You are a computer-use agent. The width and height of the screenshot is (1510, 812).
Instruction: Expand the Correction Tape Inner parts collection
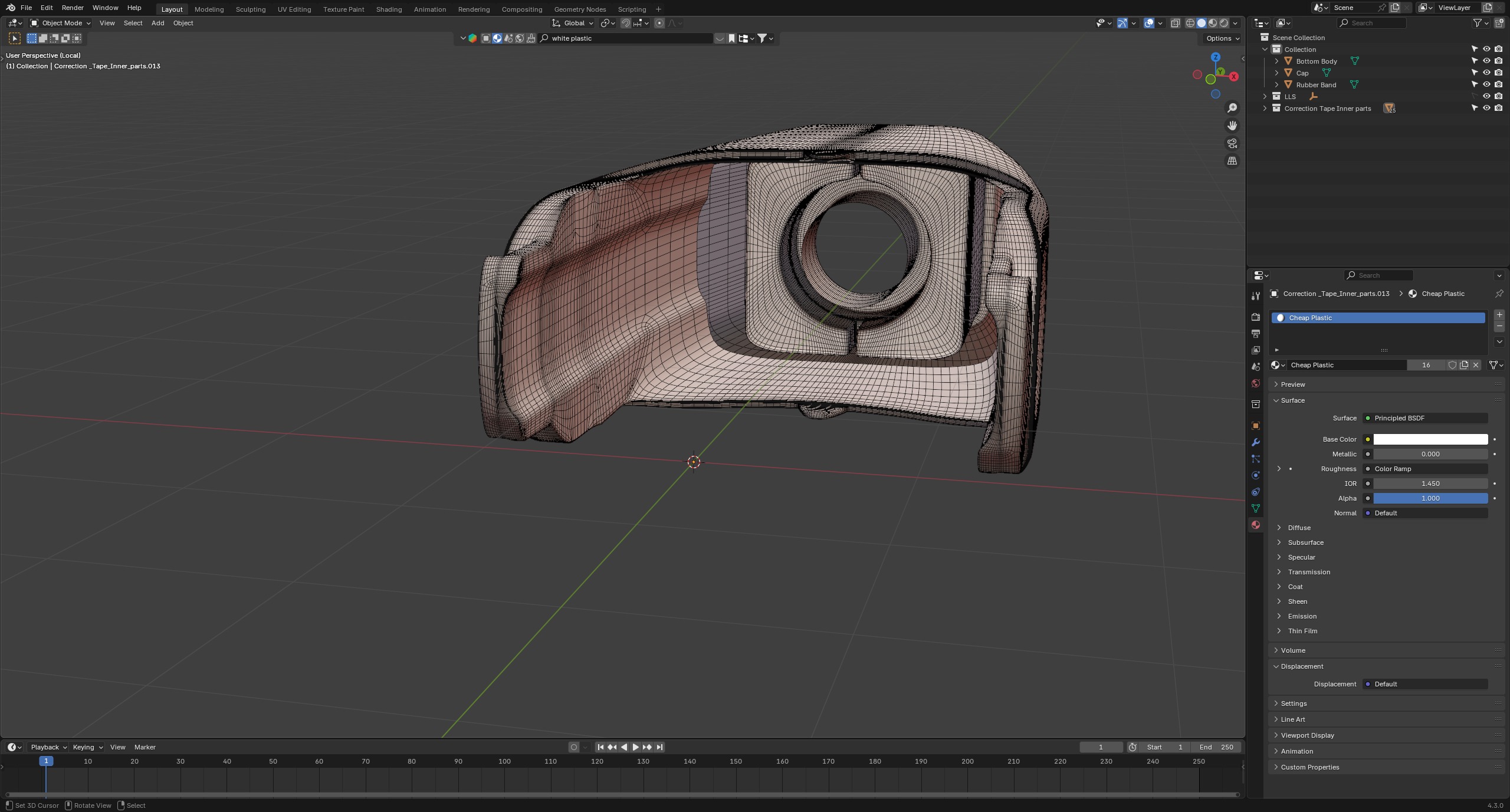click(x=1265, y=109)
